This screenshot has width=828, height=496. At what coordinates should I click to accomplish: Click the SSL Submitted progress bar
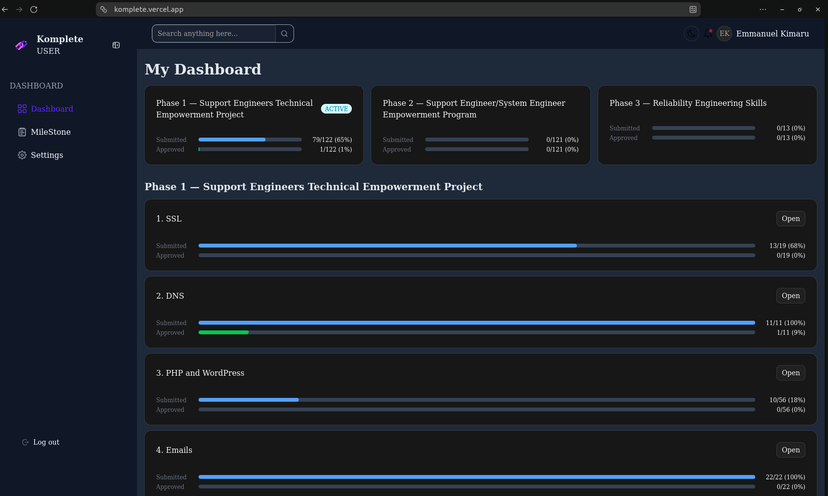pos(476,246)
